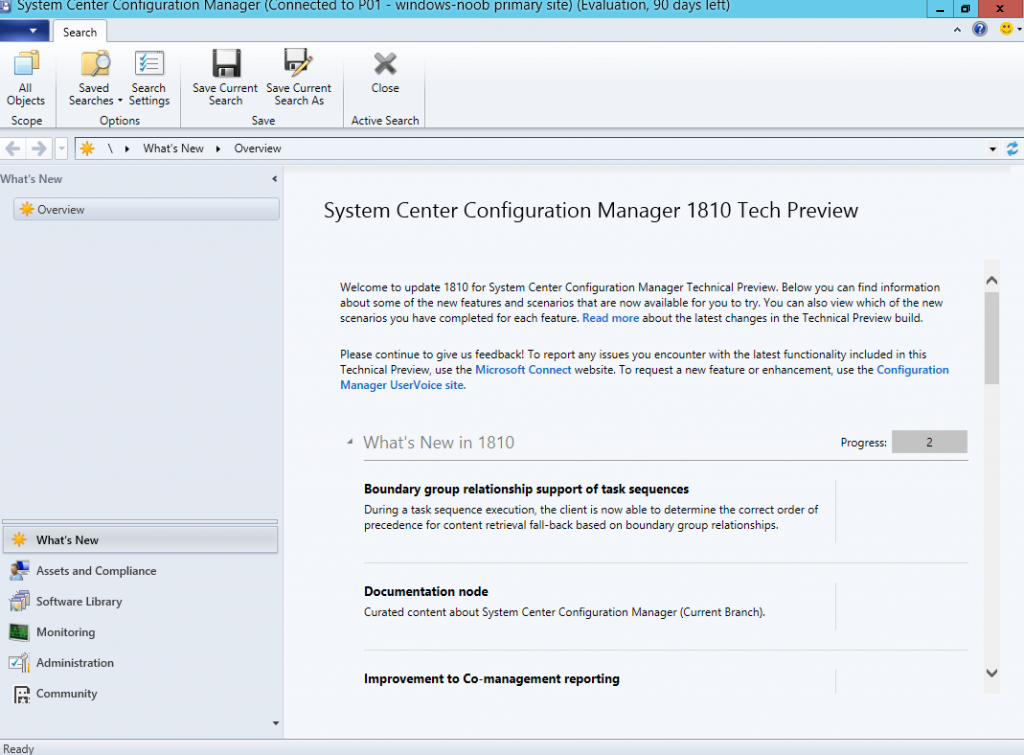Open the blue application menu dropdown
The width and height of the screenshot is (1024, 755).
point(25,31)
